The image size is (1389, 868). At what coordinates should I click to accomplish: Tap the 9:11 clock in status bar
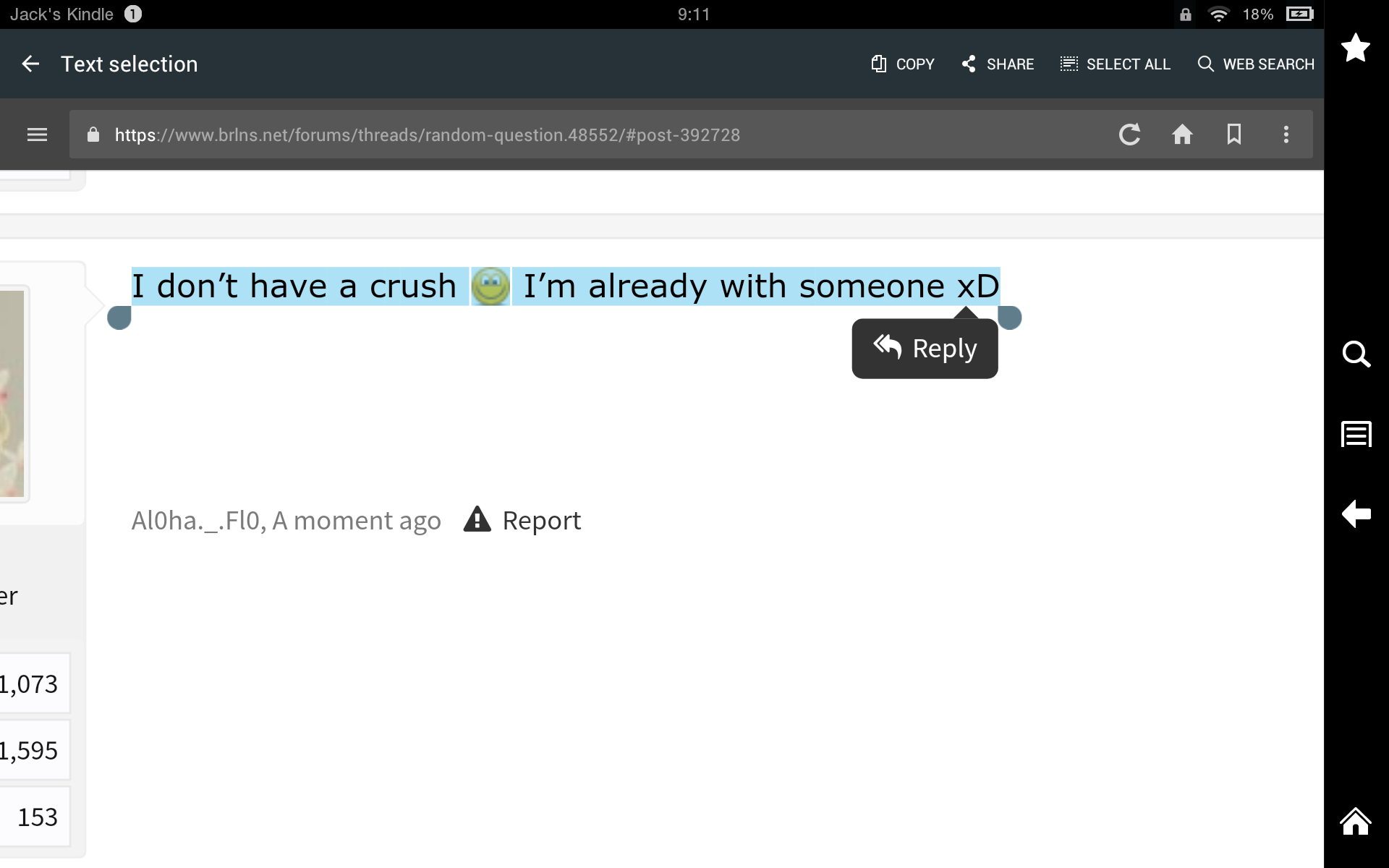point(694,14)
